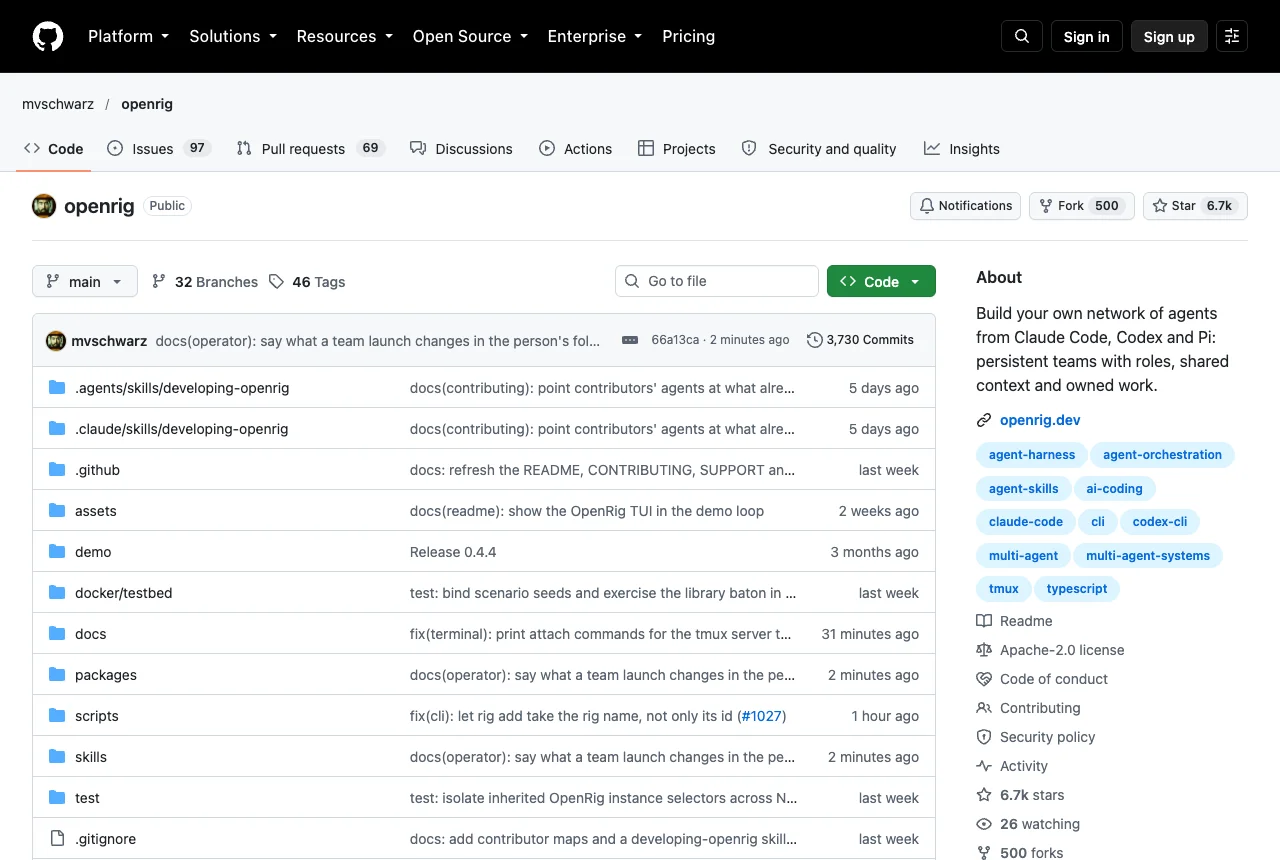Click the scale icon beside Apache-2.0 license
This screenshot has height=860, width=1280.
(x=984, y=650)
